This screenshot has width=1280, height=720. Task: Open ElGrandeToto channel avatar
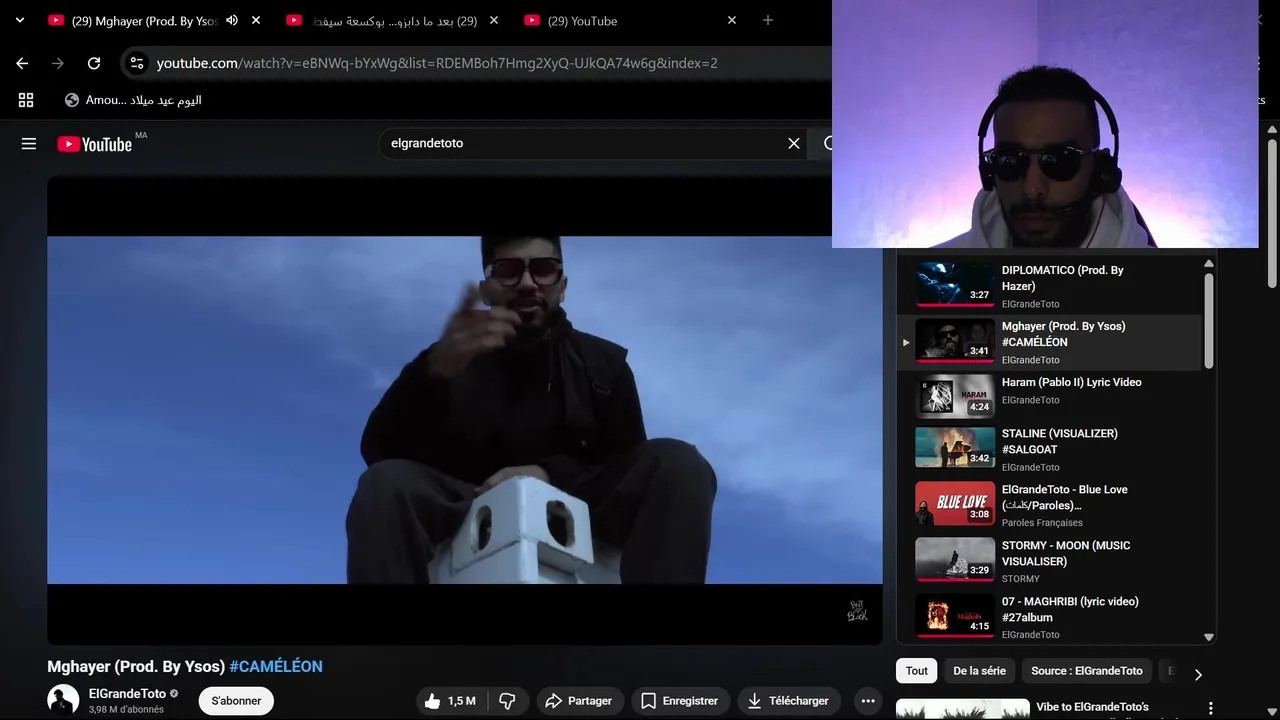[x=63, y=700]
